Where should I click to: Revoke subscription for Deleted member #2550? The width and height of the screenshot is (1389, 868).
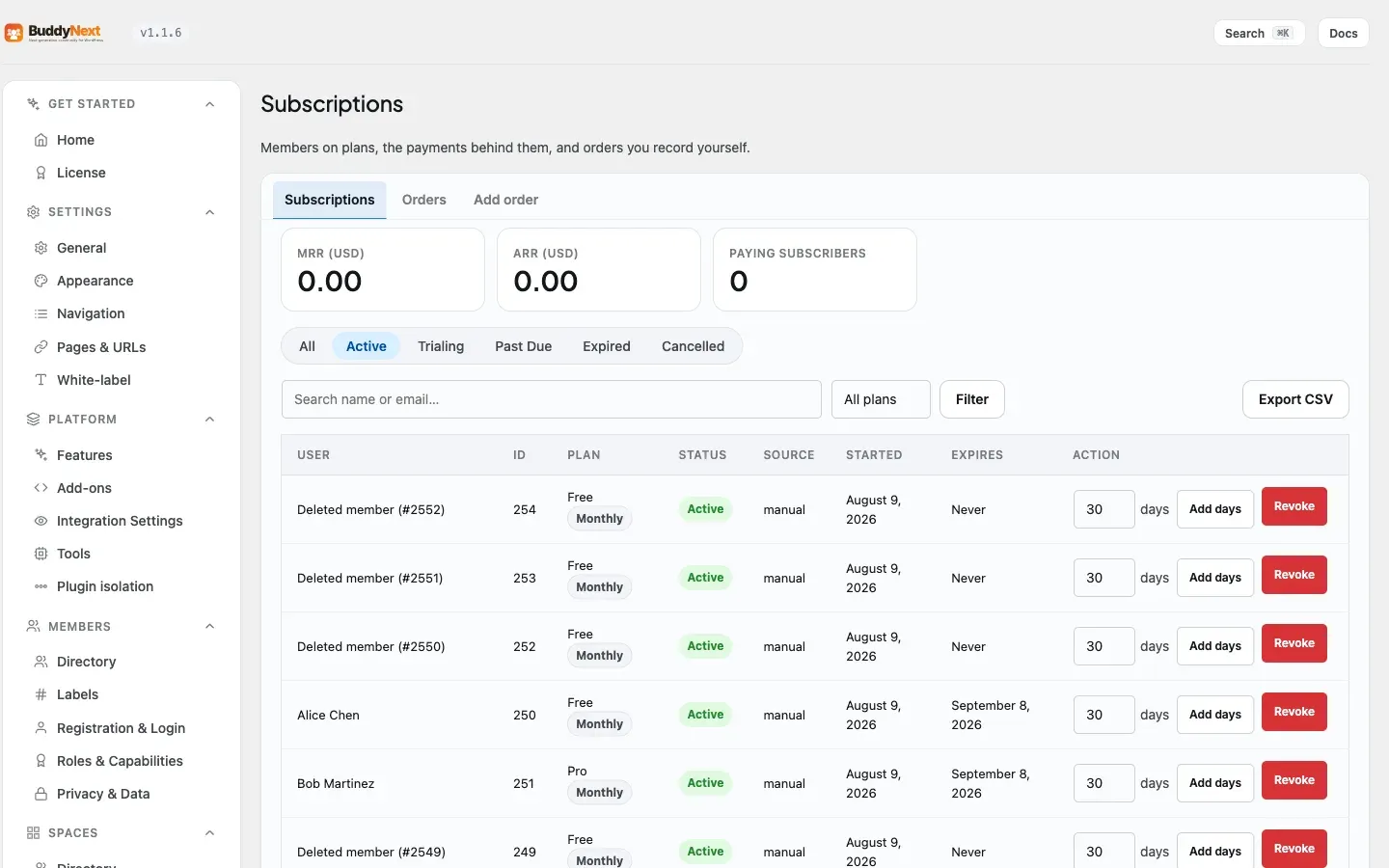1294,643
